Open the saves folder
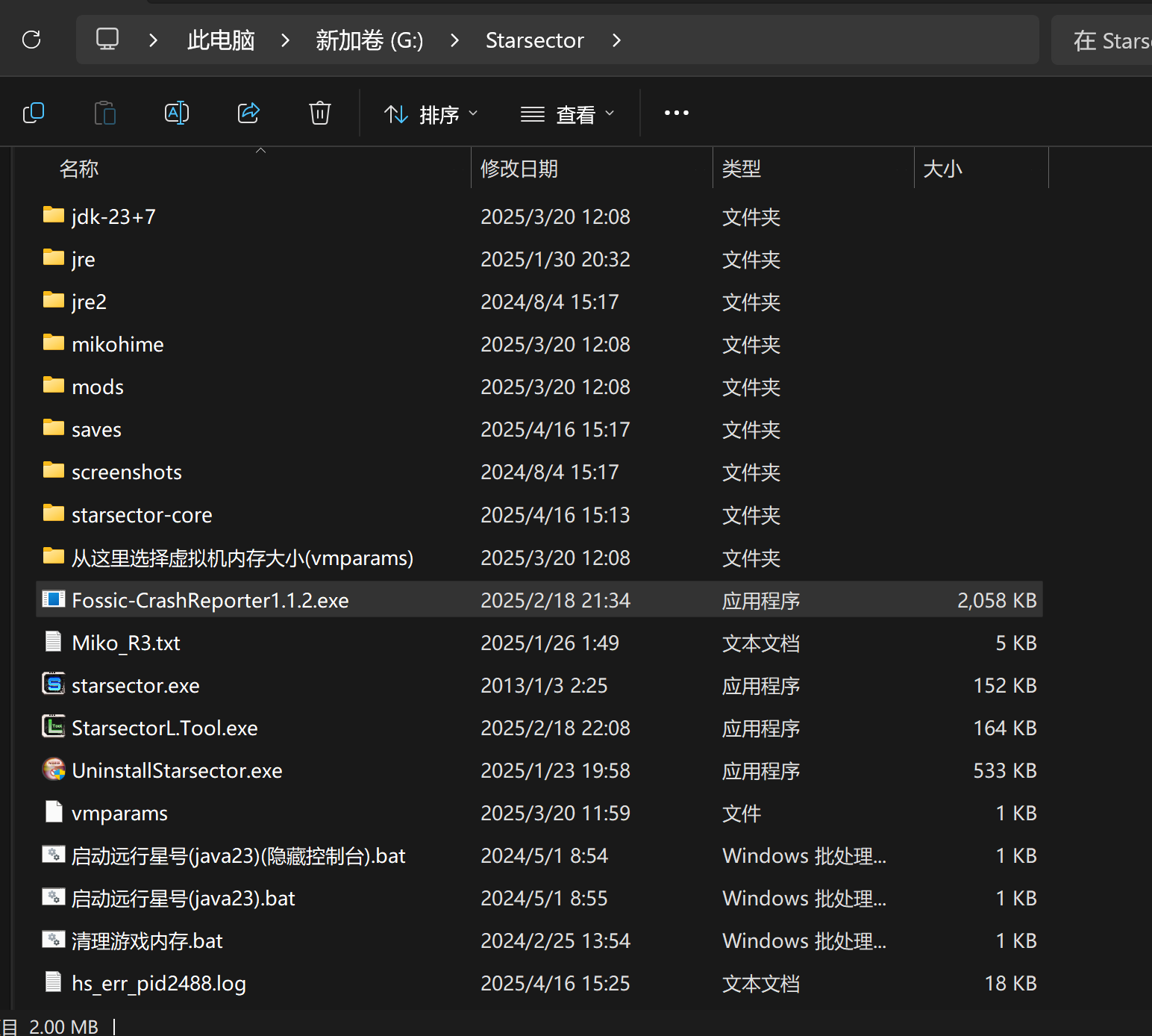Viewport: 1152px width, 1036px height. click(96, 428)
